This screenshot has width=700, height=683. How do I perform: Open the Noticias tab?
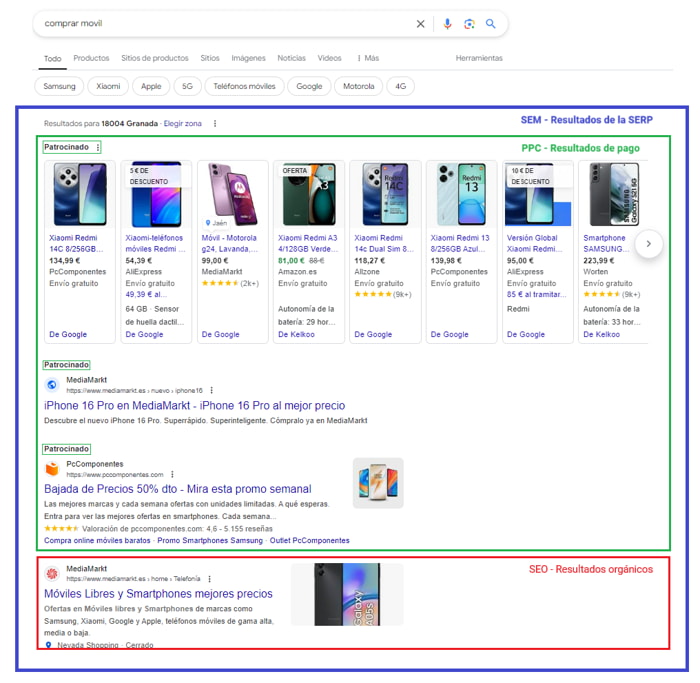(x=292, y=58)
